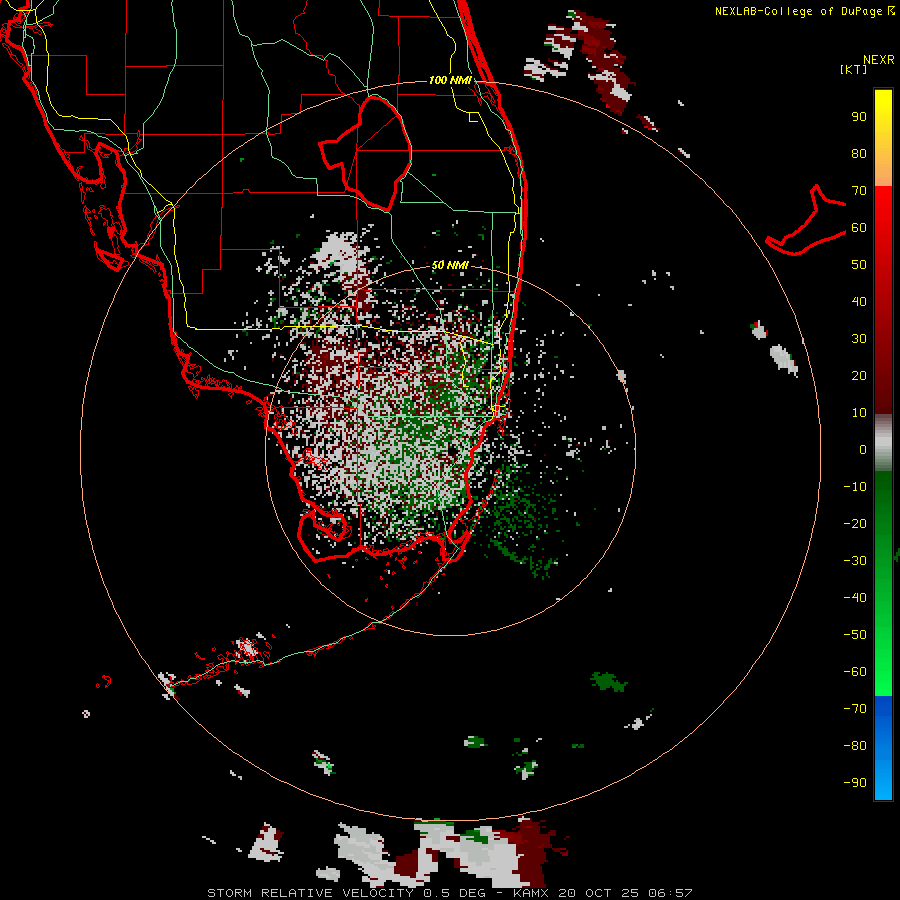Pick the gray zero-velocity band of the color bar

[x=883, y=443]
